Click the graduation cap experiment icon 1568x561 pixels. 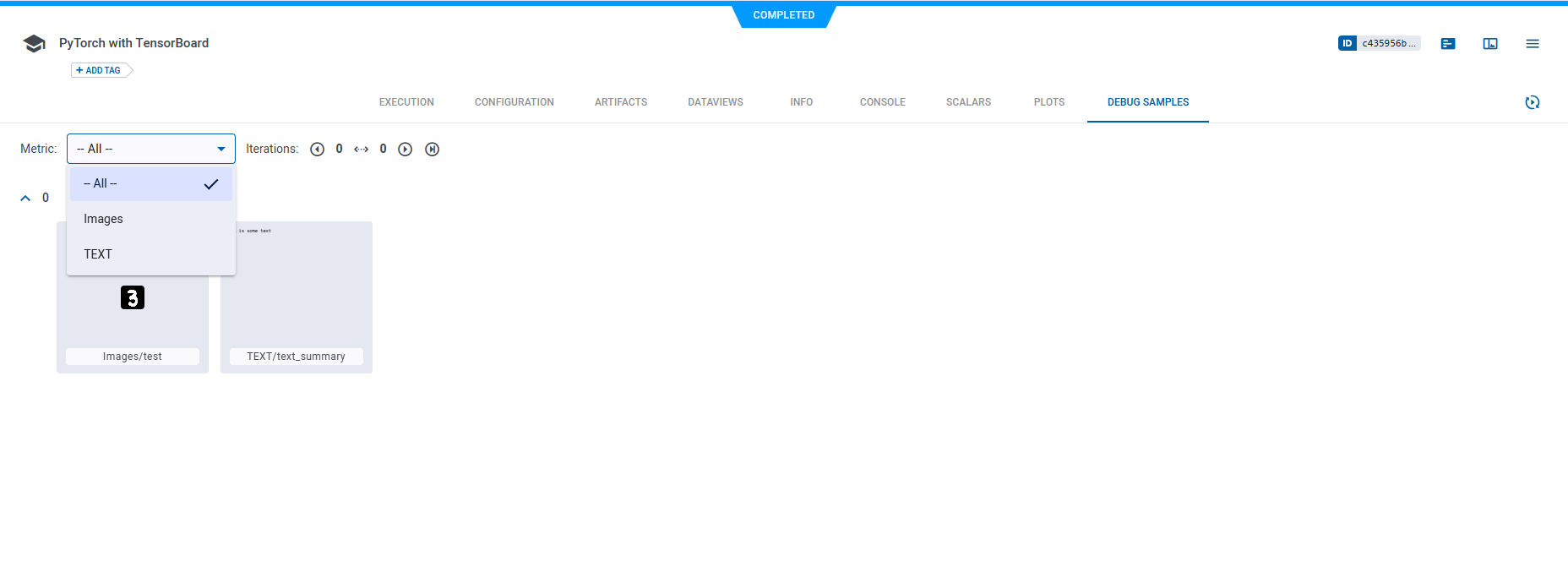click(34, 44)
